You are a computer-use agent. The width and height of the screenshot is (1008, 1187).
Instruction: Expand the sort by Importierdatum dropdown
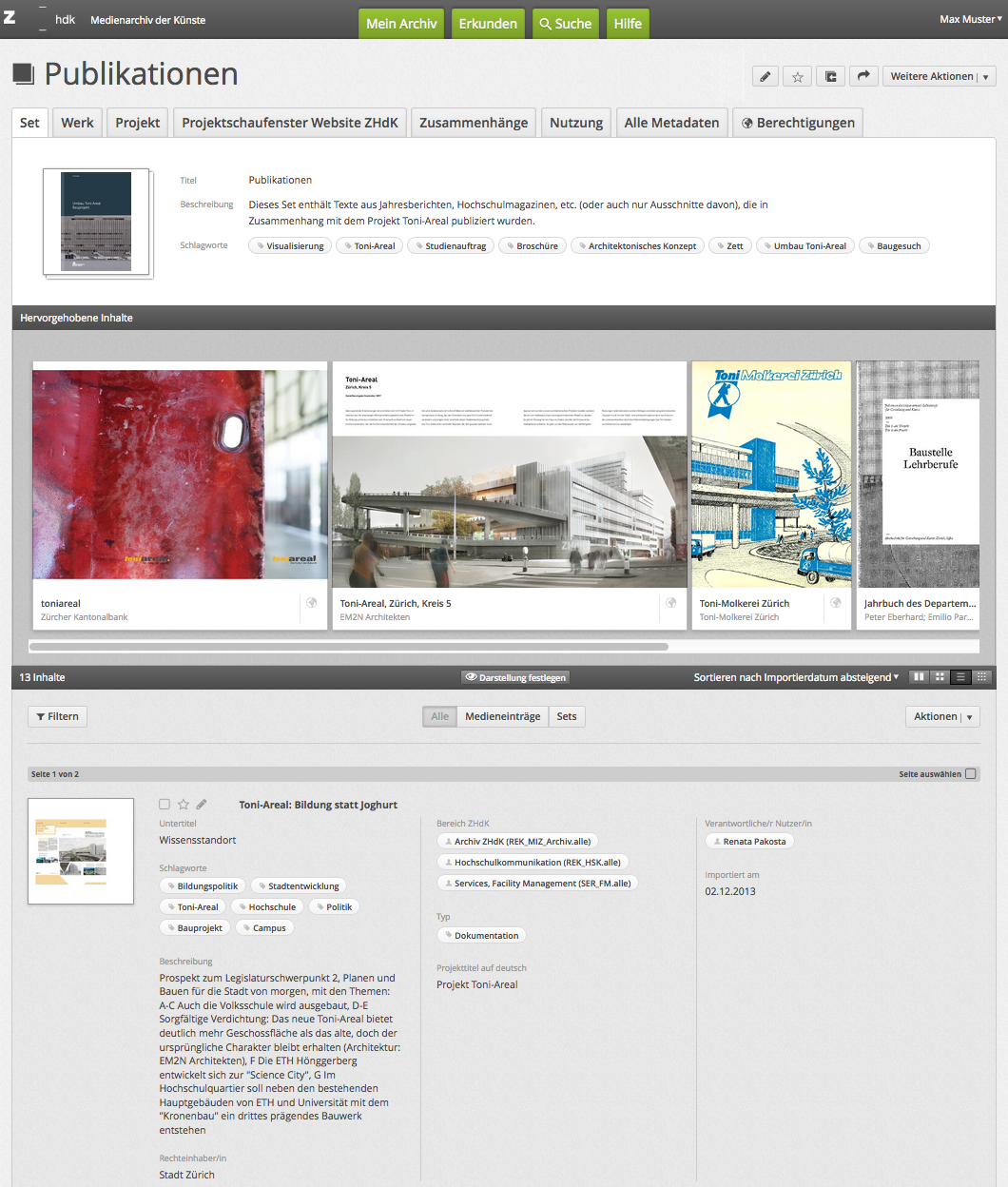tap(796, 677)
